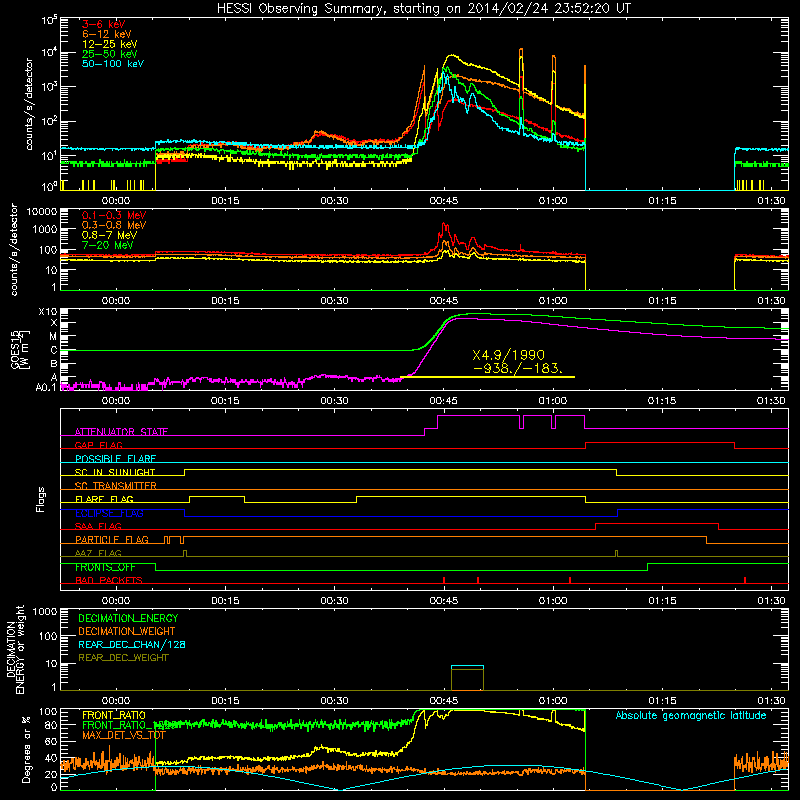Viewport: 800px width, 800px height.
Task: Select the orange 6-12 keV legend label
Action: pos(106,34)
